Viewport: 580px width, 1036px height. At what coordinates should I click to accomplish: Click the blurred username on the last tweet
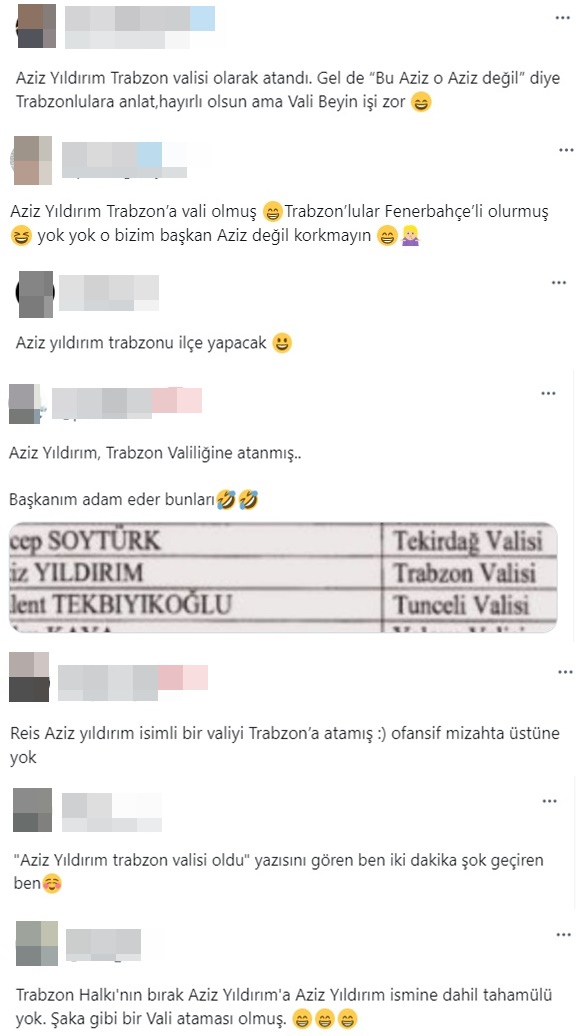pos(104,945)
